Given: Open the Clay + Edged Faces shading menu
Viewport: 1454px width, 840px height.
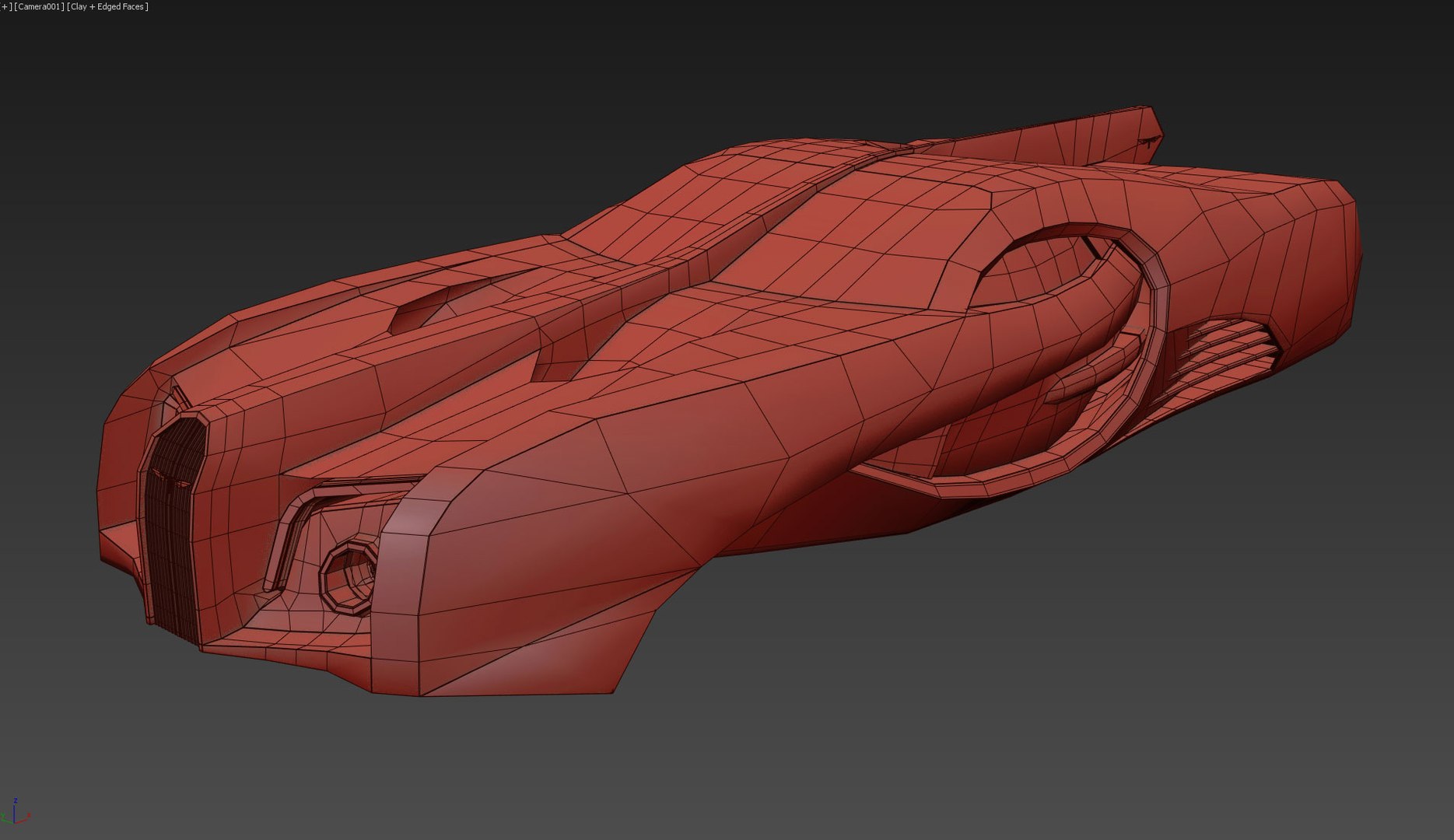Looking at the screenshot, I should (x=108, y=6).
